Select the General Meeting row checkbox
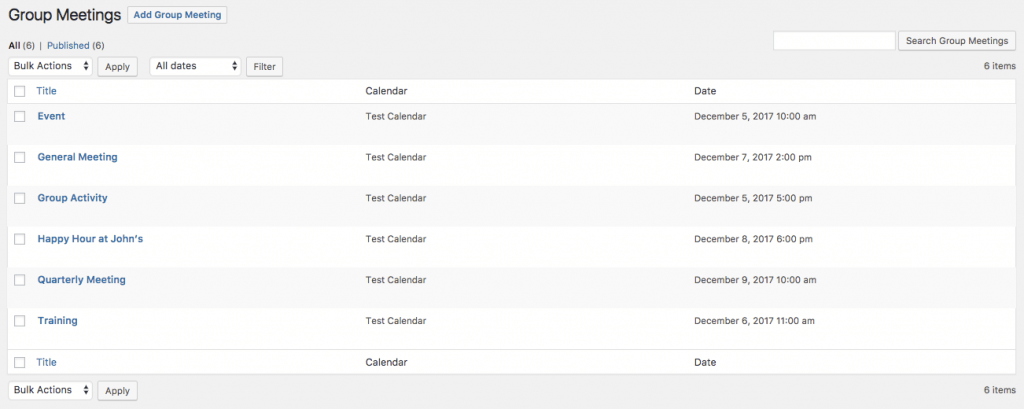The height and width of the screenshot is (409, 1024). click(x=20, y=158)
